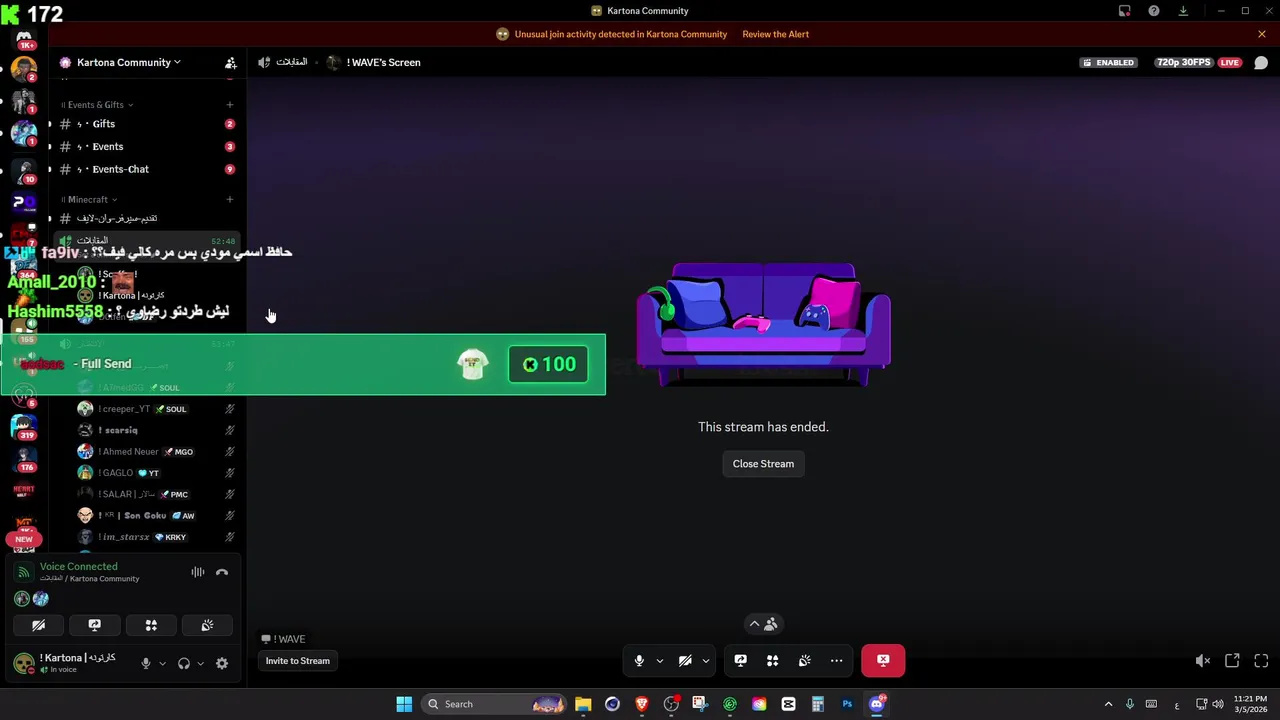The width and height of the screenshot is (1280, 720).
Task: Collapse the Events & Gifts category
Action: point(97,105)
